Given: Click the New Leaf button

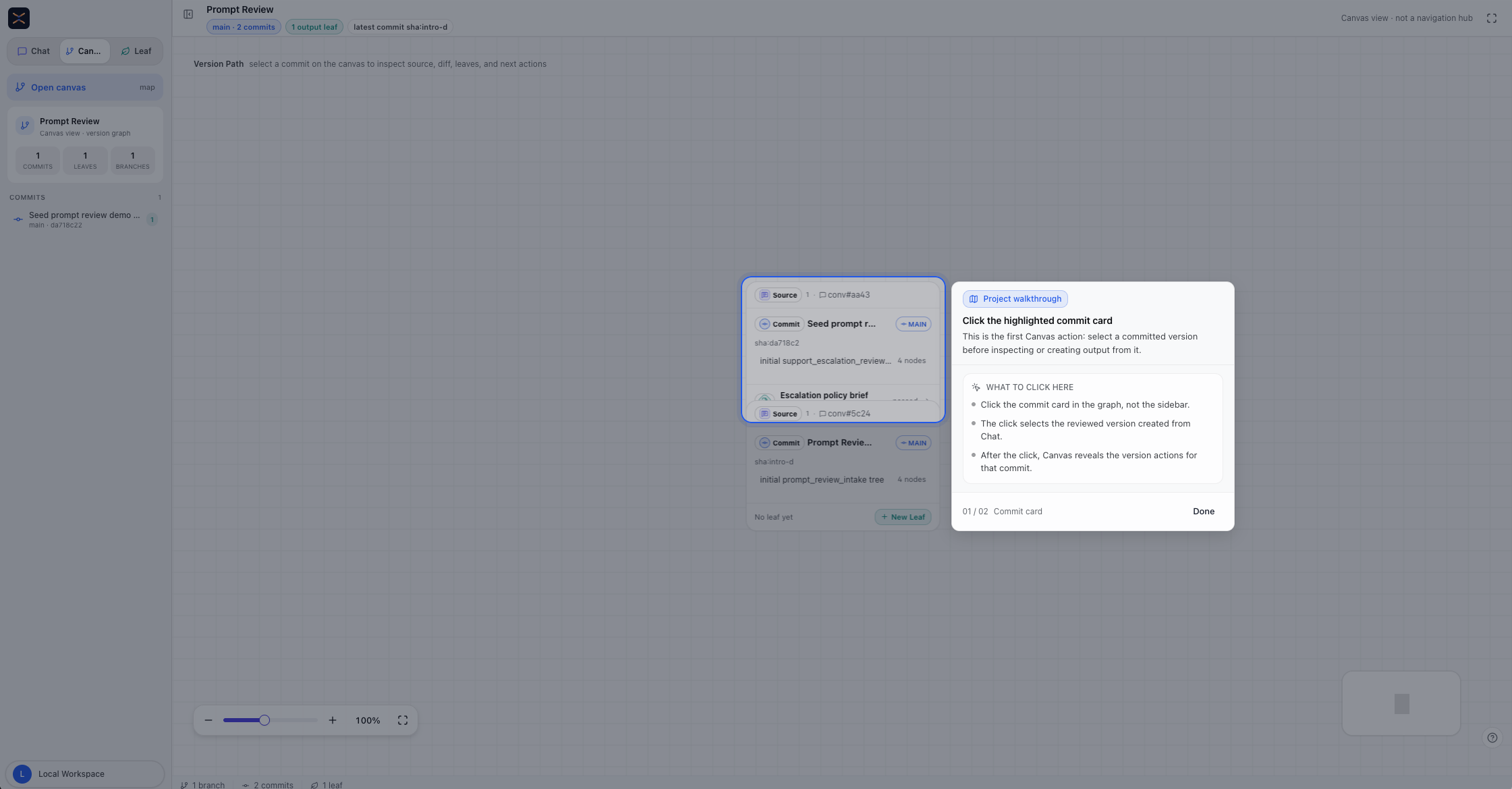Looking at the screenshot, I should pyautogui.click(x=903, y=517).
